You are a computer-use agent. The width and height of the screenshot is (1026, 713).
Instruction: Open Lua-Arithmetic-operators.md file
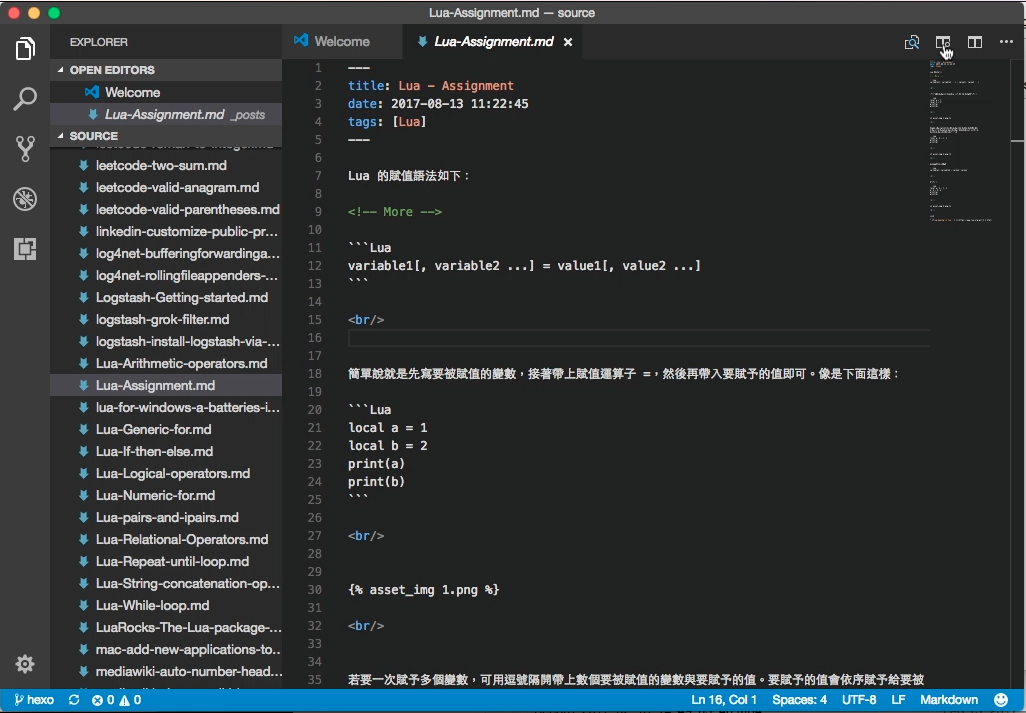pyautogui.click(x=166, y=364)
